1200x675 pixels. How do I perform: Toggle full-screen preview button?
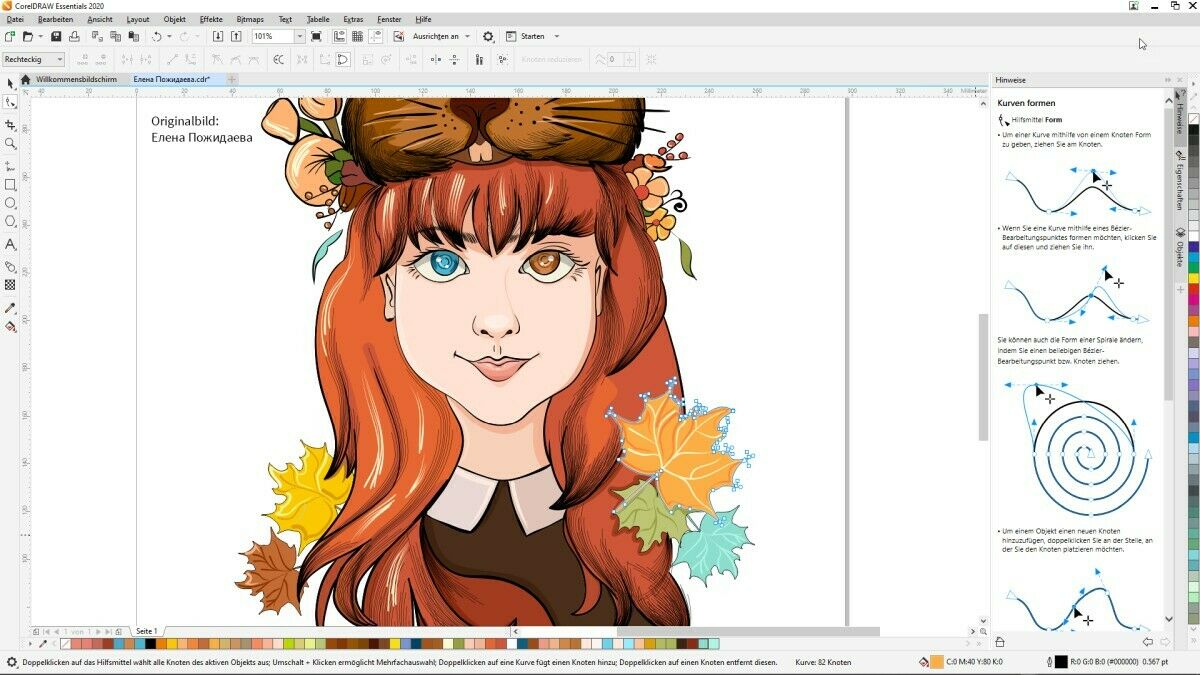coord(316,37)
